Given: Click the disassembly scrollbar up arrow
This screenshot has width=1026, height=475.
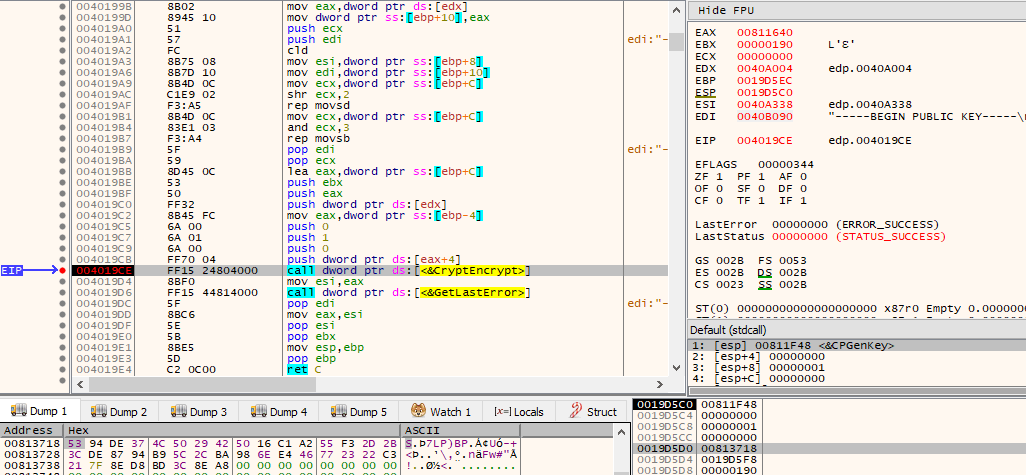Looking at the screenshot, I should [677, 9].
